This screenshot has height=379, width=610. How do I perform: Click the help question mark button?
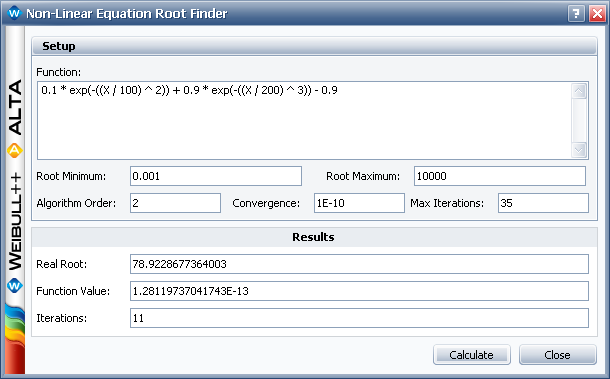[x=576, y=14]
